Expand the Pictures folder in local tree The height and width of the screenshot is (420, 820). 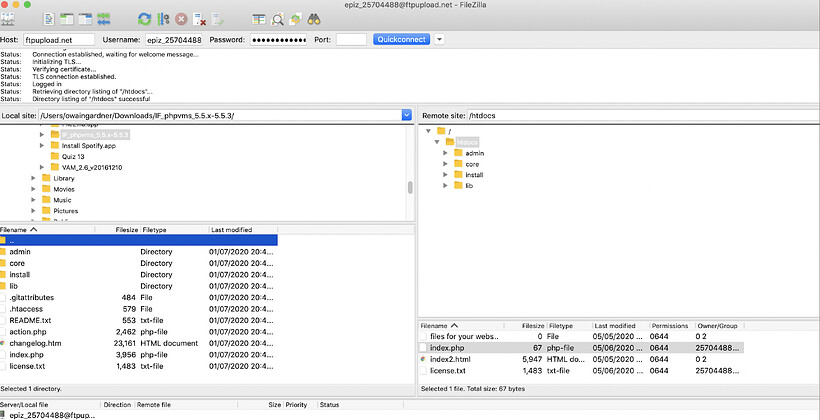[33, 211]
